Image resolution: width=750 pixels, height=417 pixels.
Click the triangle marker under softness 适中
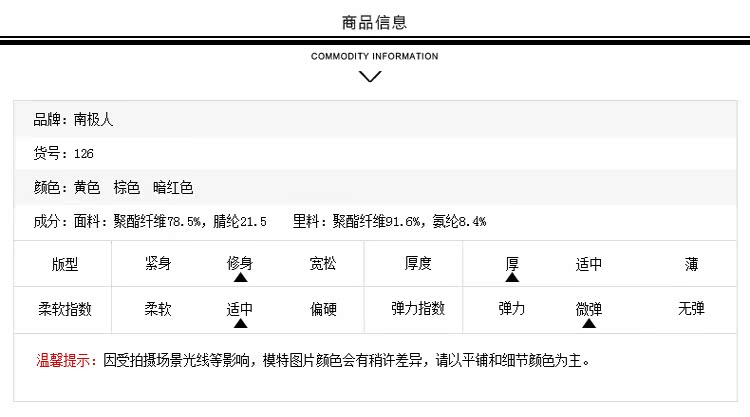241,324
